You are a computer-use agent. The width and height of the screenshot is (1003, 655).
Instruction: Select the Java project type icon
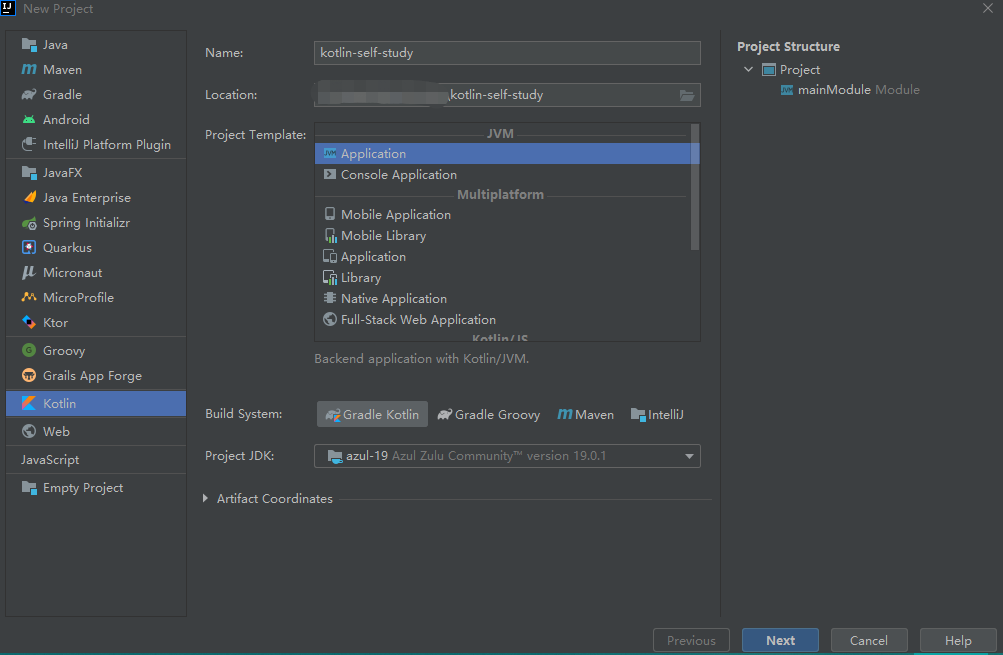(x=29, y=45)
